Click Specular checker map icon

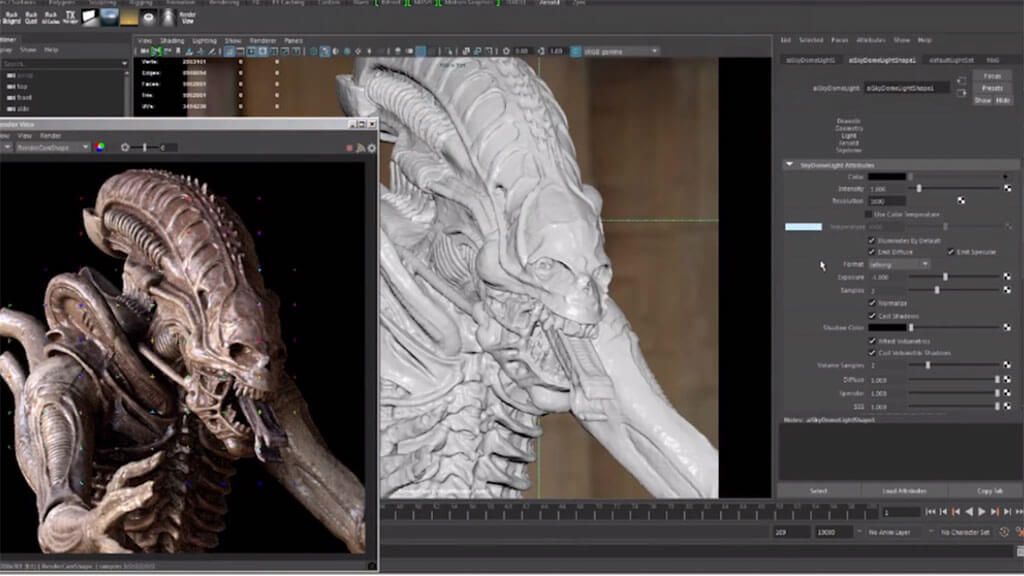coord(1007,393)
